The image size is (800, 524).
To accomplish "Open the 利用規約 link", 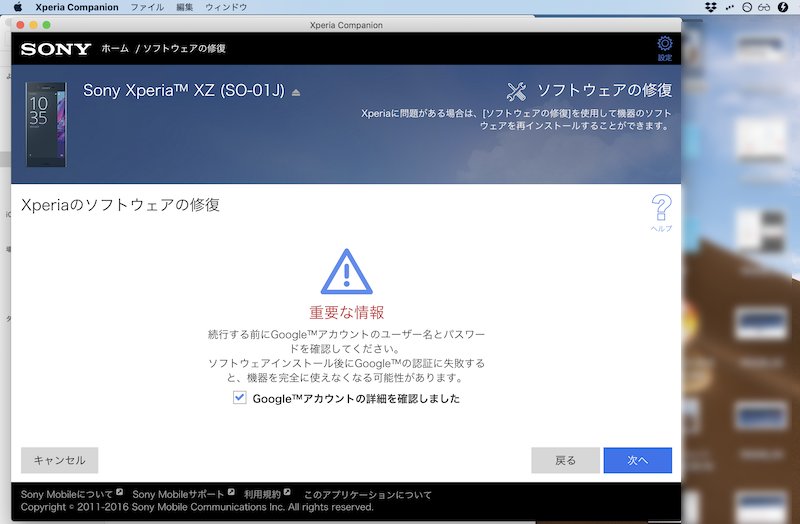I will click(263, 494).
